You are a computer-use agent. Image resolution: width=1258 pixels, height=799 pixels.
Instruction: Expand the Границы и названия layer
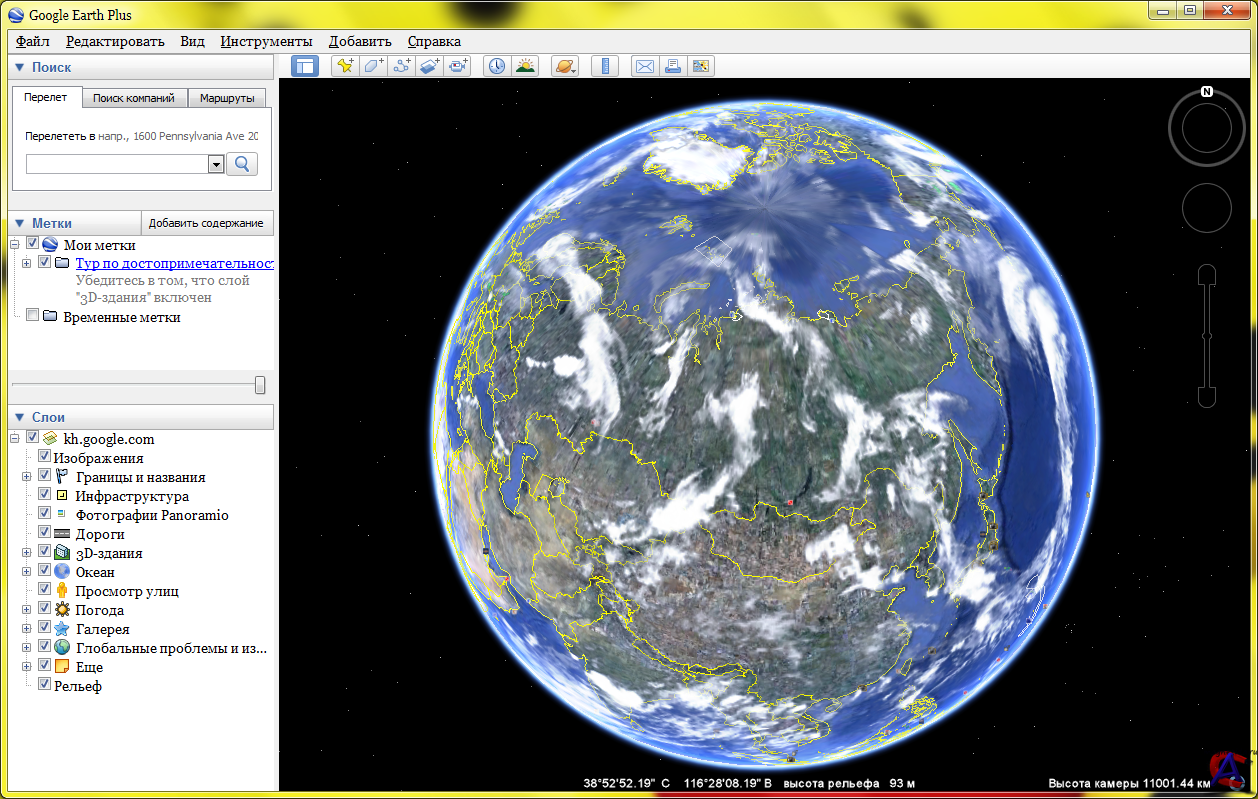(x=27, y=477)
